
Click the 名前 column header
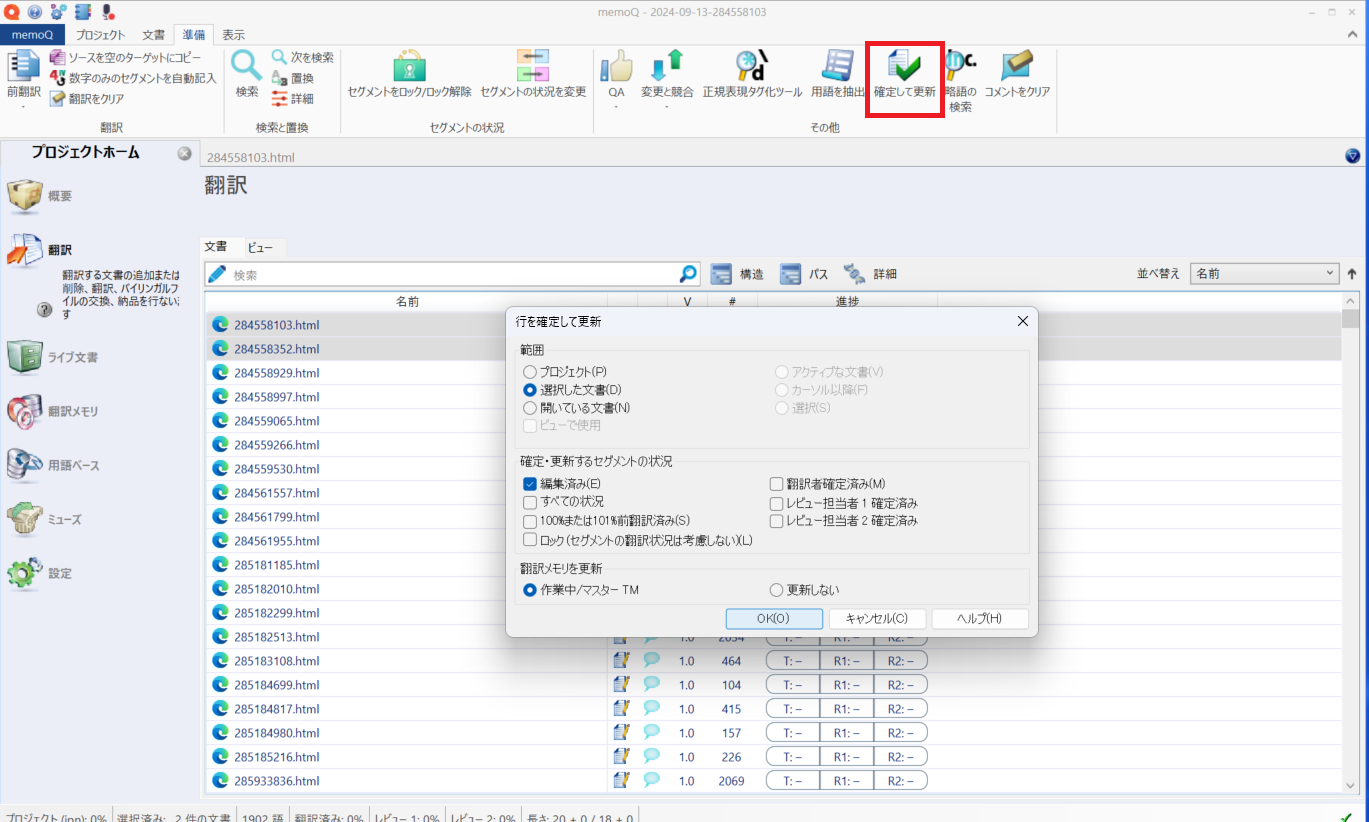pos(406,301)
